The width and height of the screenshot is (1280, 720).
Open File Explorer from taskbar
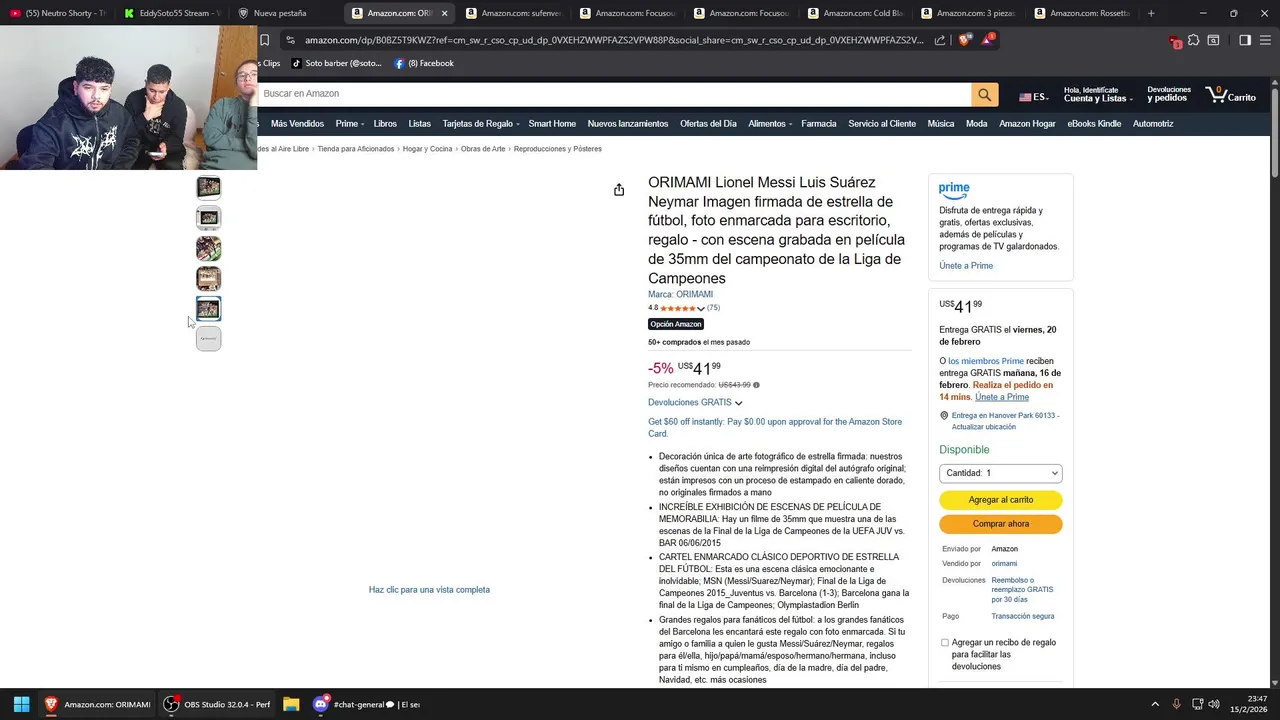pos(291,704)
